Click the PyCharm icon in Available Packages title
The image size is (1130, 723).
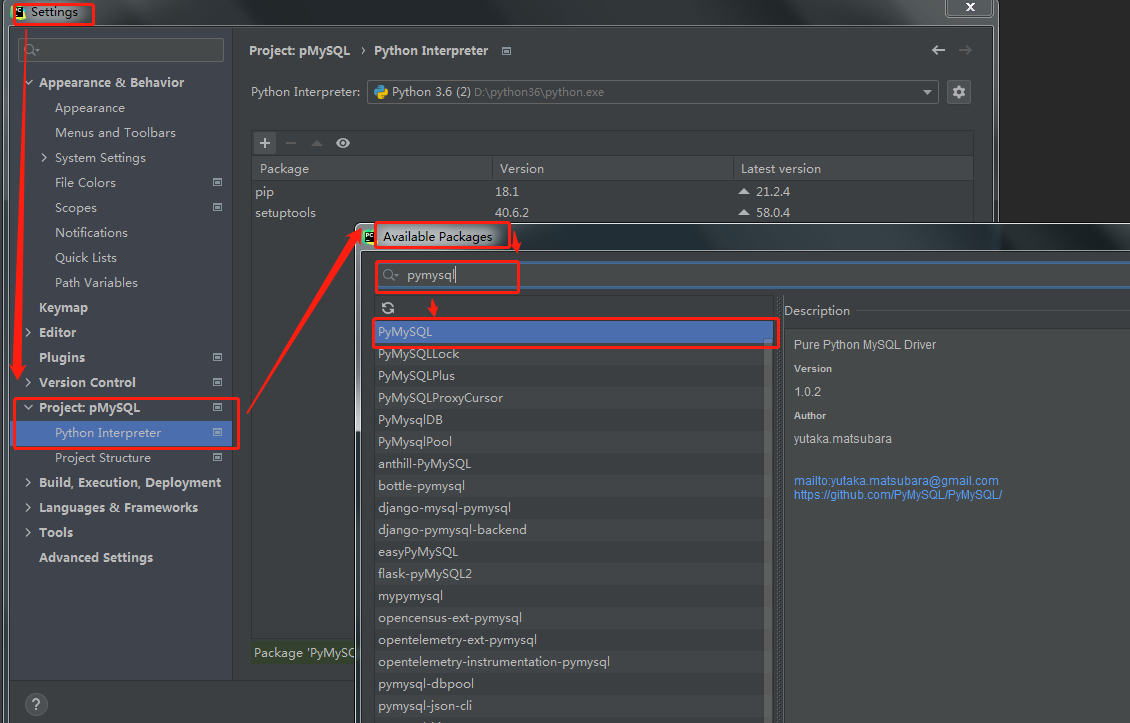coord(369,236)
